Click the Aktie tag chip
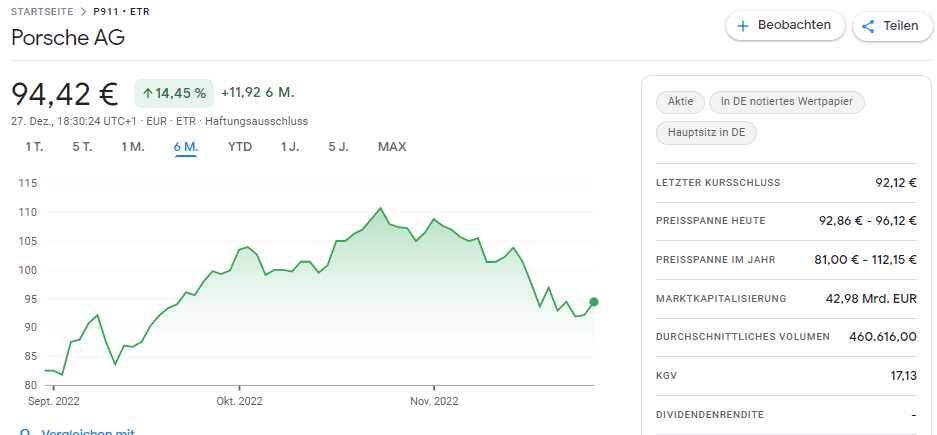The height and width of the screenshot is (435, 937). pyautogui.click(x=681, y=102)
